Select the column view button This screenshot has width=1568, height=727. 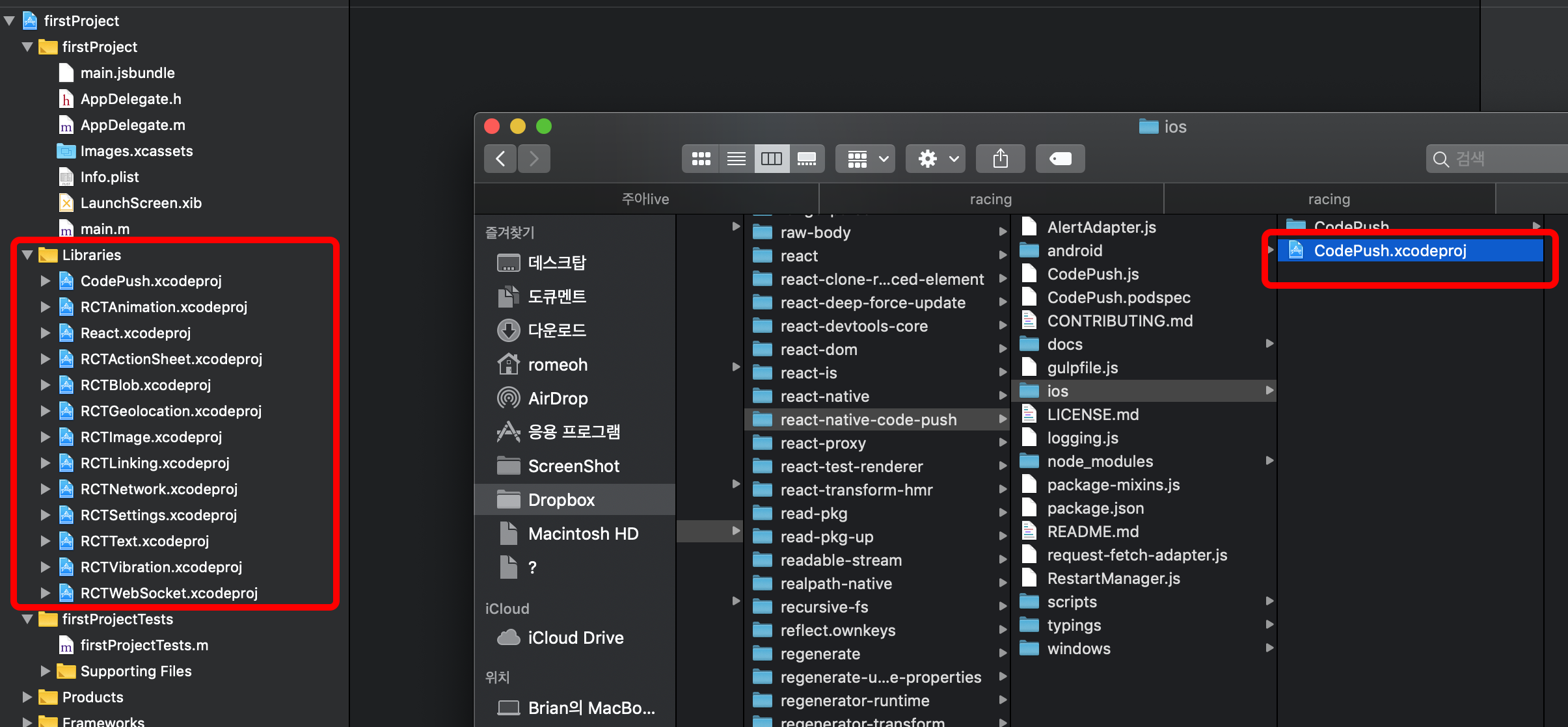(772, 159)
